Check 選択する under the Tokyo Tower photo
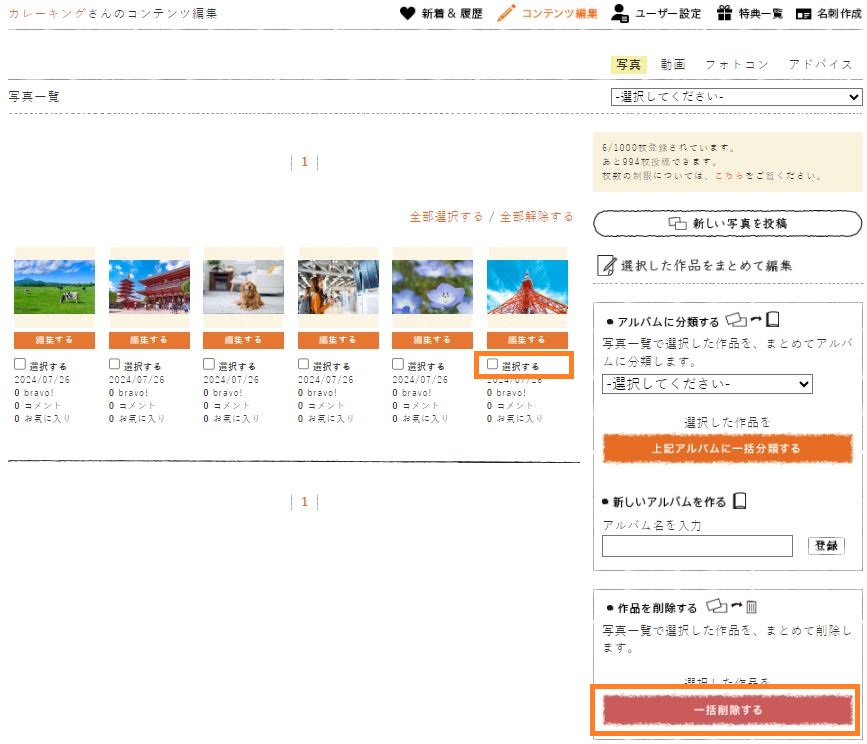 491,365
